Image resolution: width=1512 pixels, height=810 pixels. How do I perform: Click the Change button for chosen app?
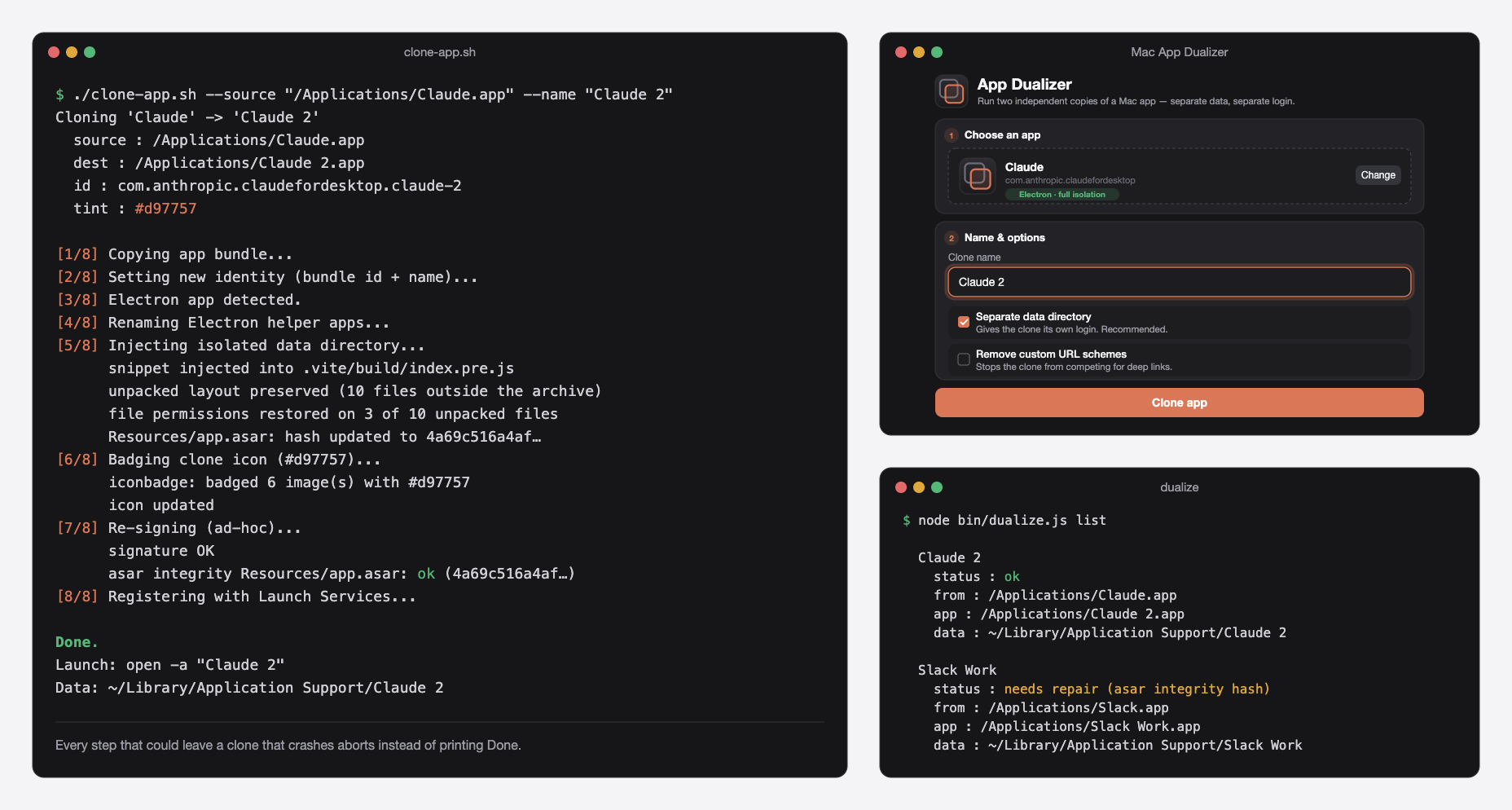tap(1378, 175)
